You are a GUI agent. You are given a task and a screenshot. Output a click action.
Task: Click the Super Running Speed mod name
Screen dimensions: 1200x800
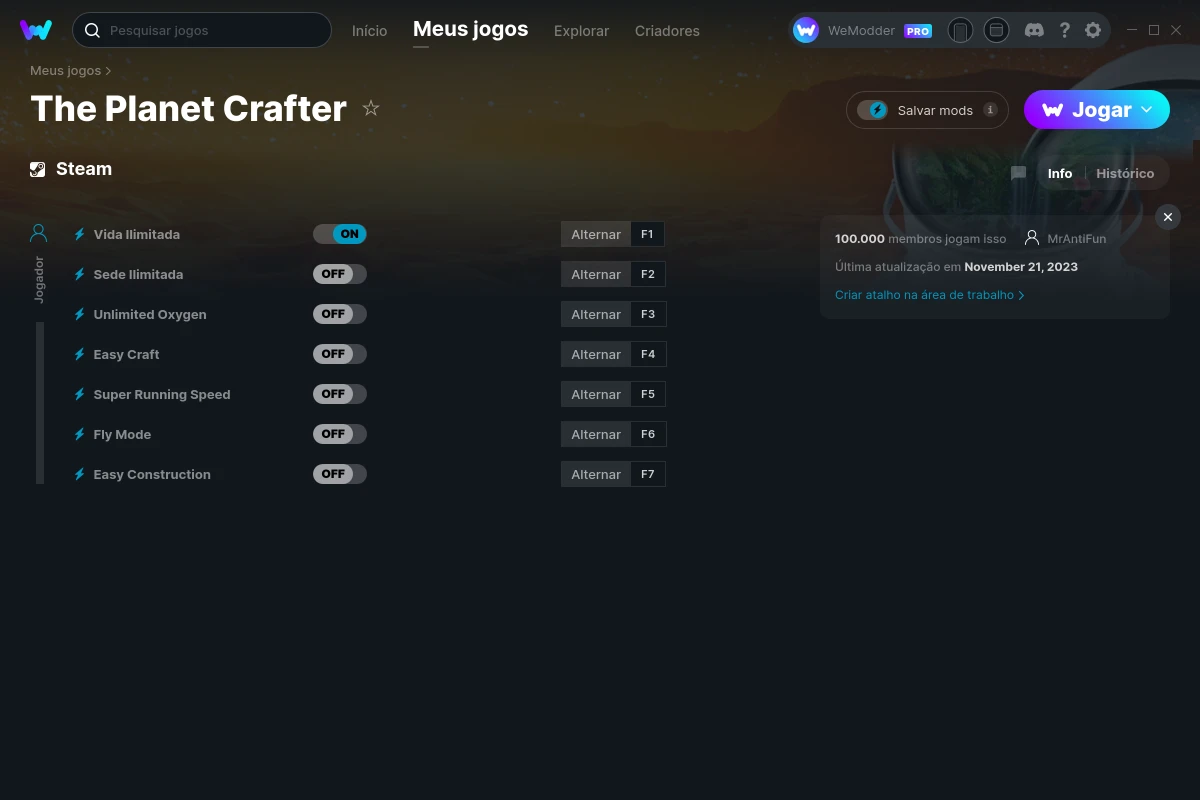point(162,394)
